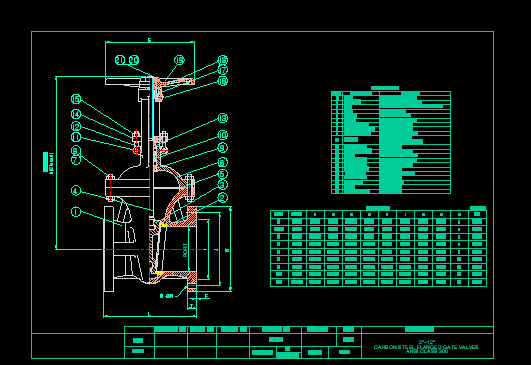
Task: Click the vertical PORT label in valve bore
Action: 185,250
